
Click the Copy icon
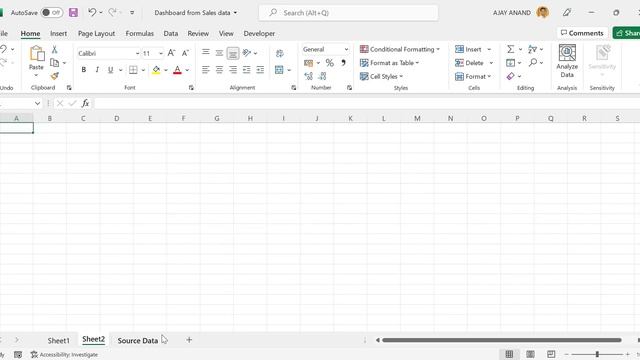pyautogui.click(x=54, y=63)
